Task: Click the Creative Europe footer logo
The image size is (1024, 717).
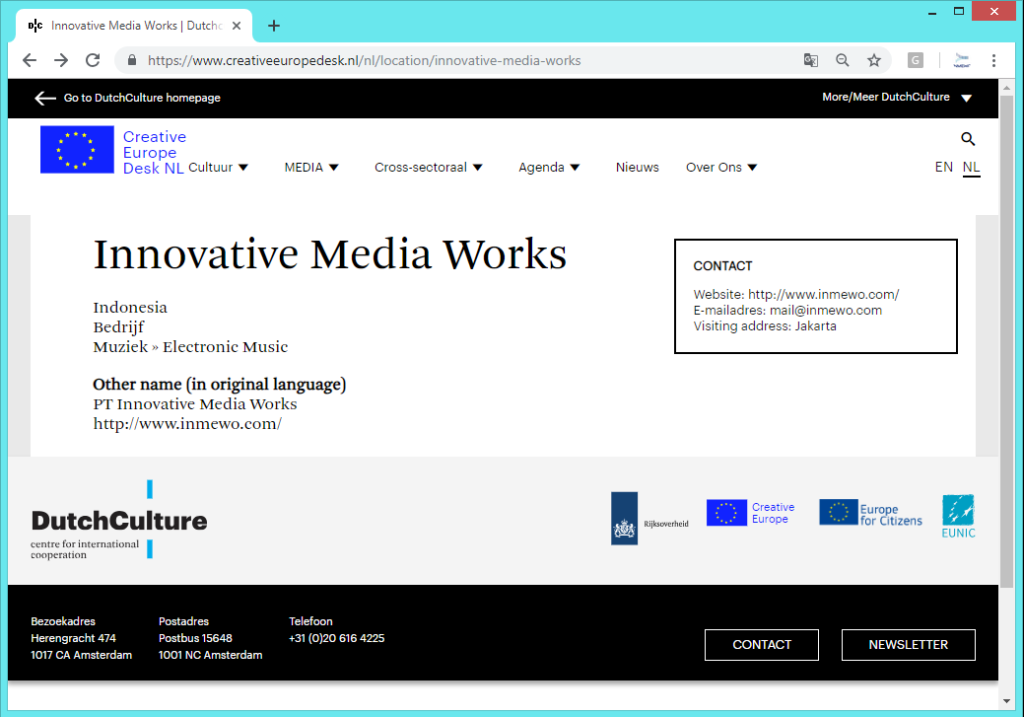Action: [750, 513]
